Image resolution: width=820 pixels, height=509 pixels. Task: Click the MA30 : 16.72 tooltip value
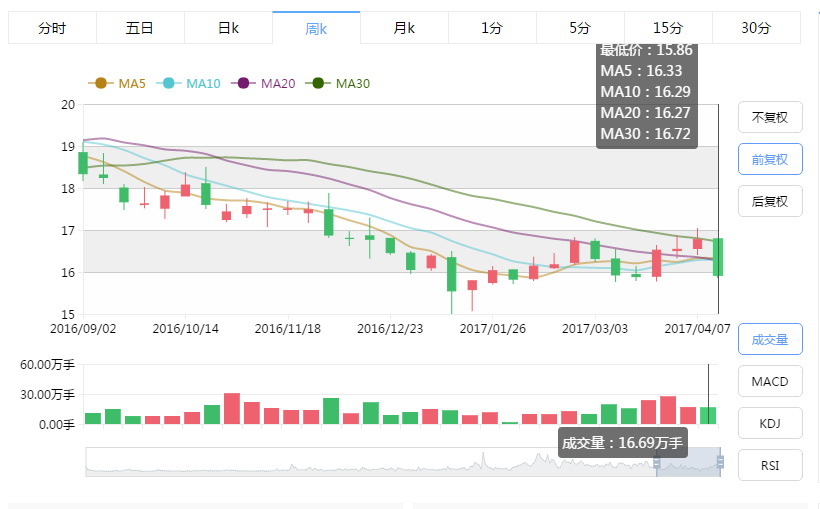645,134
